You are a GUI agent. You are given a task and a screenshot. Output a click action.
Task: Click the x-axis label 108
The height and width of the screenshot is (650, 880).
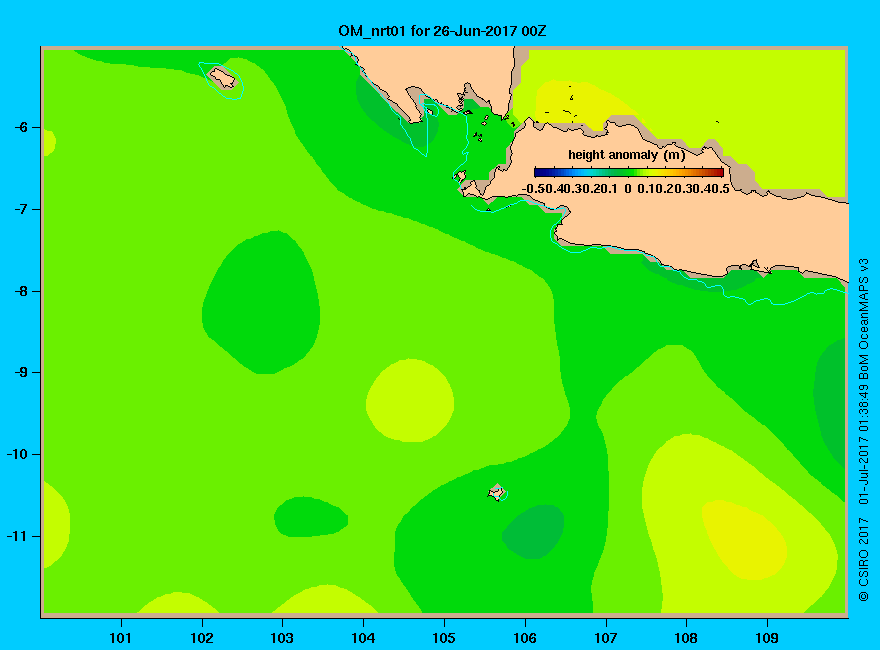point(686,638)
